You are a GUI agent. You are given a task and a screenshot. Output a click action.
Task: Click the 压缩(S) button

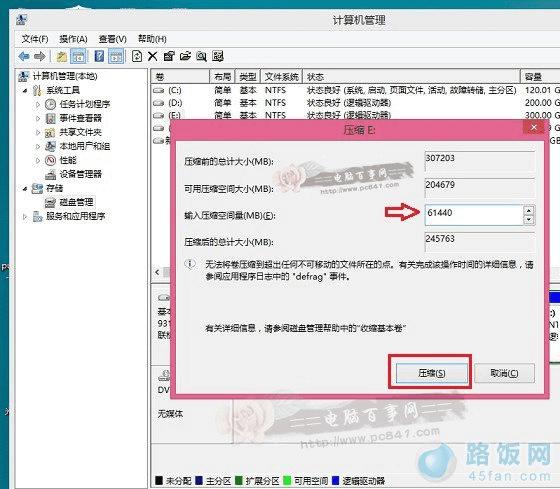click(431, 373)
